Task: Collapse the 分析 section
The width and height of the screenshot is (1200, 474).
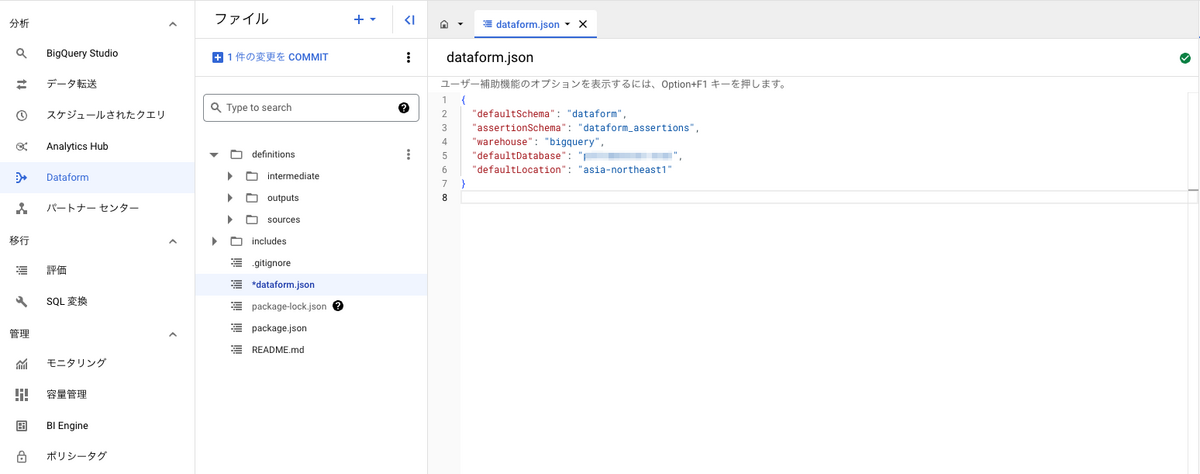Action: pyautogui.click(x=172, y=23)
